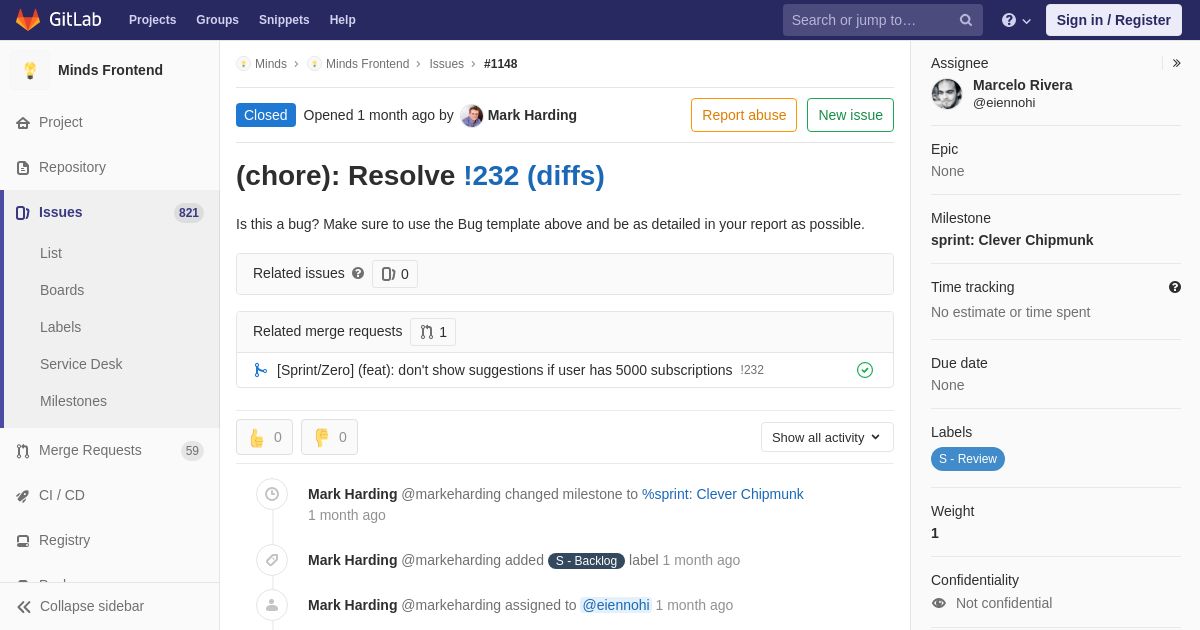The width and height of the screenshot is (1200, 630).
Task: Click the Issues breadcrumb link
Action: pos(446,64)
